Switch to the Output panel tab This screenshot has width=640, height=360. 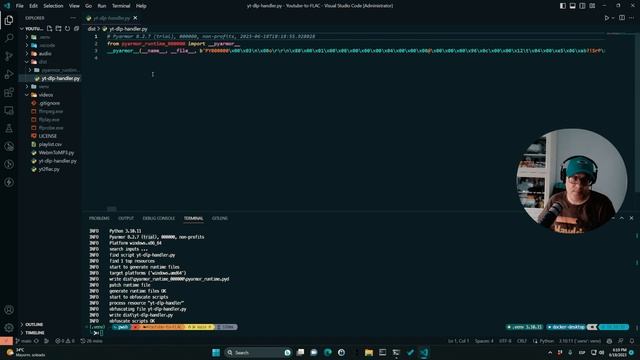click(126, 218)
